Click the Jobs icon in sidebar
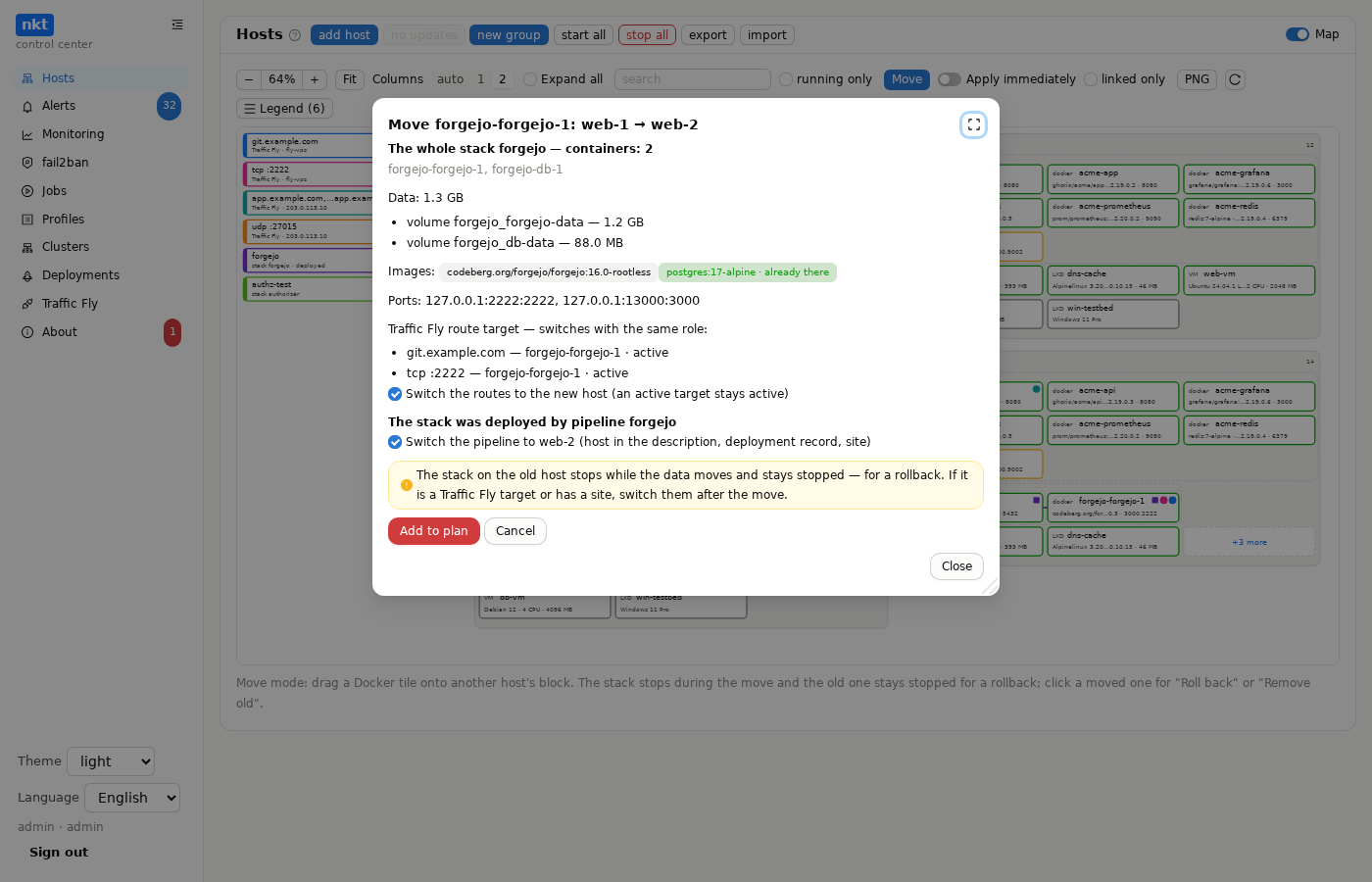Viewport: 1372px width, 882px height. [27, 191]
